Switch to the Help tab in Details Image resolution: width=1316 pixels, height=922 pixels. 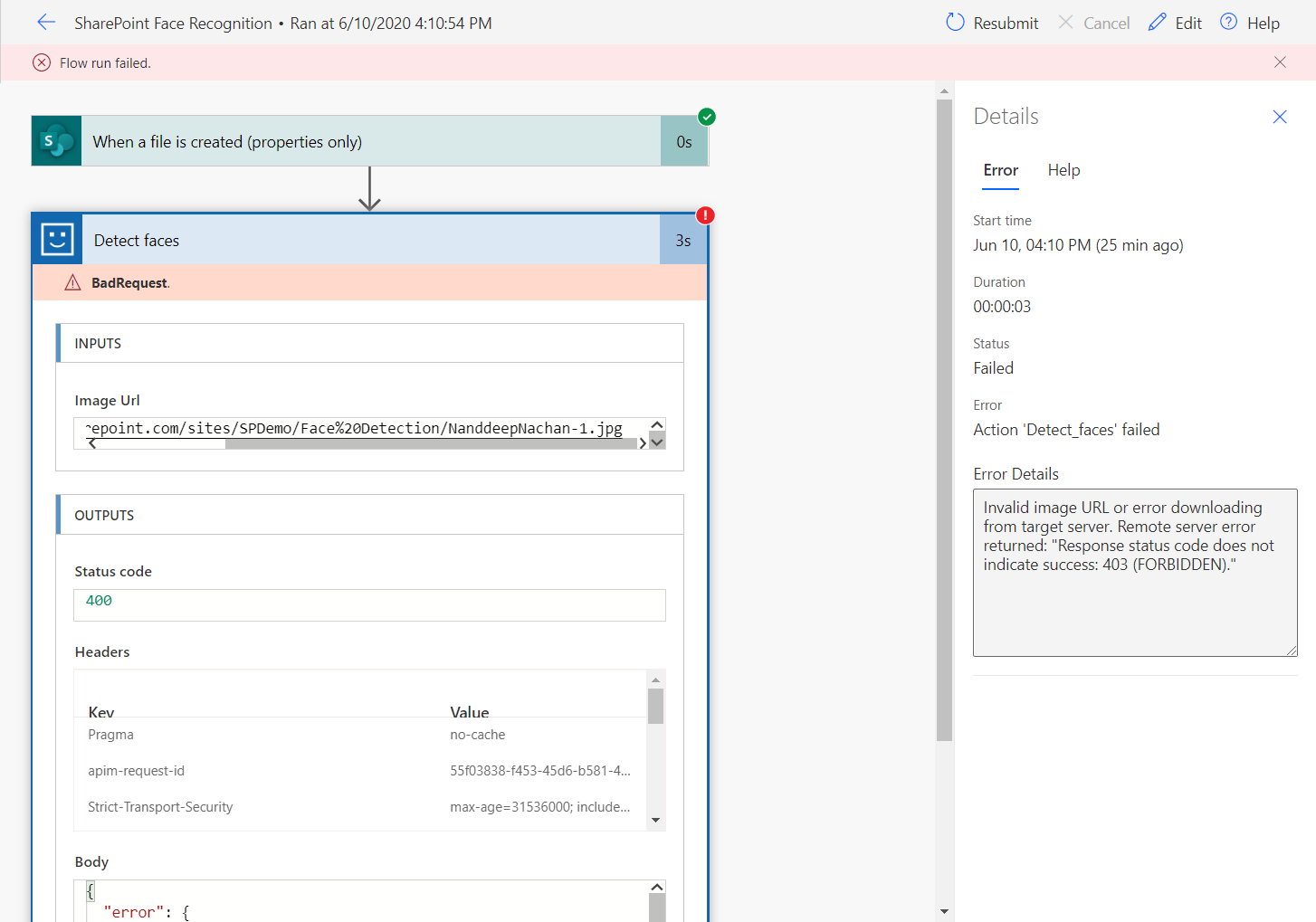click(1063, 170)
